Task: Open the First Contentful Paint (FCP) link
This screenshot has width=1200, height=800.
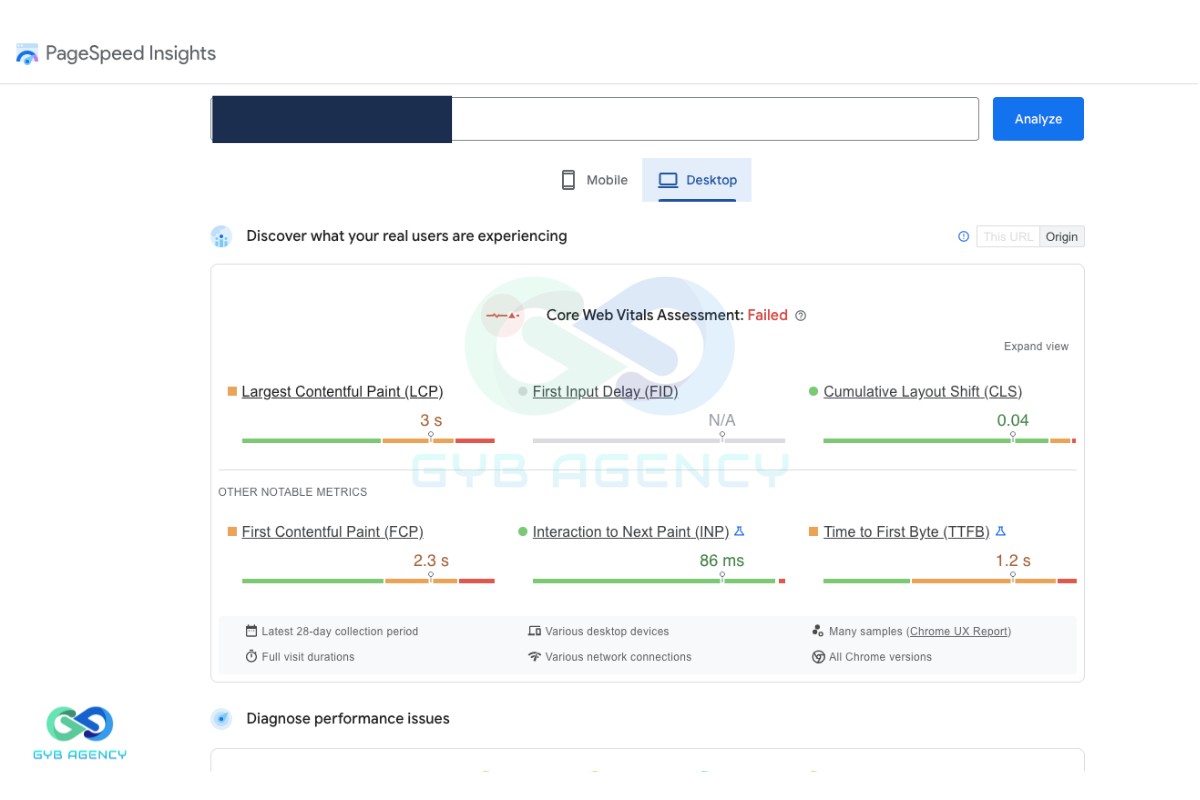Action: (332, 532)
